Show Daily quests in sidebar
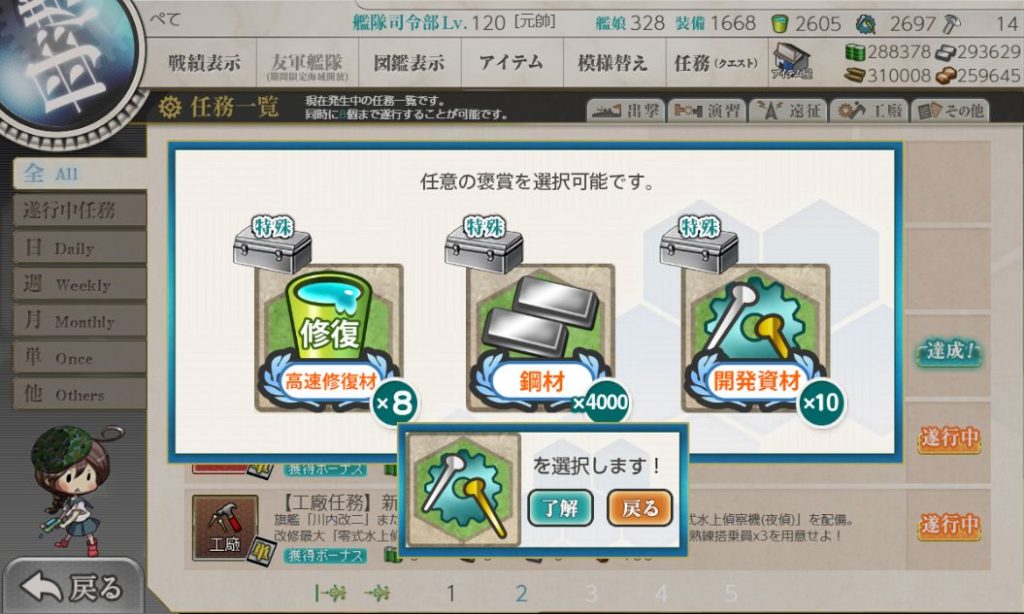1024x614 pixels. point(80,248)
